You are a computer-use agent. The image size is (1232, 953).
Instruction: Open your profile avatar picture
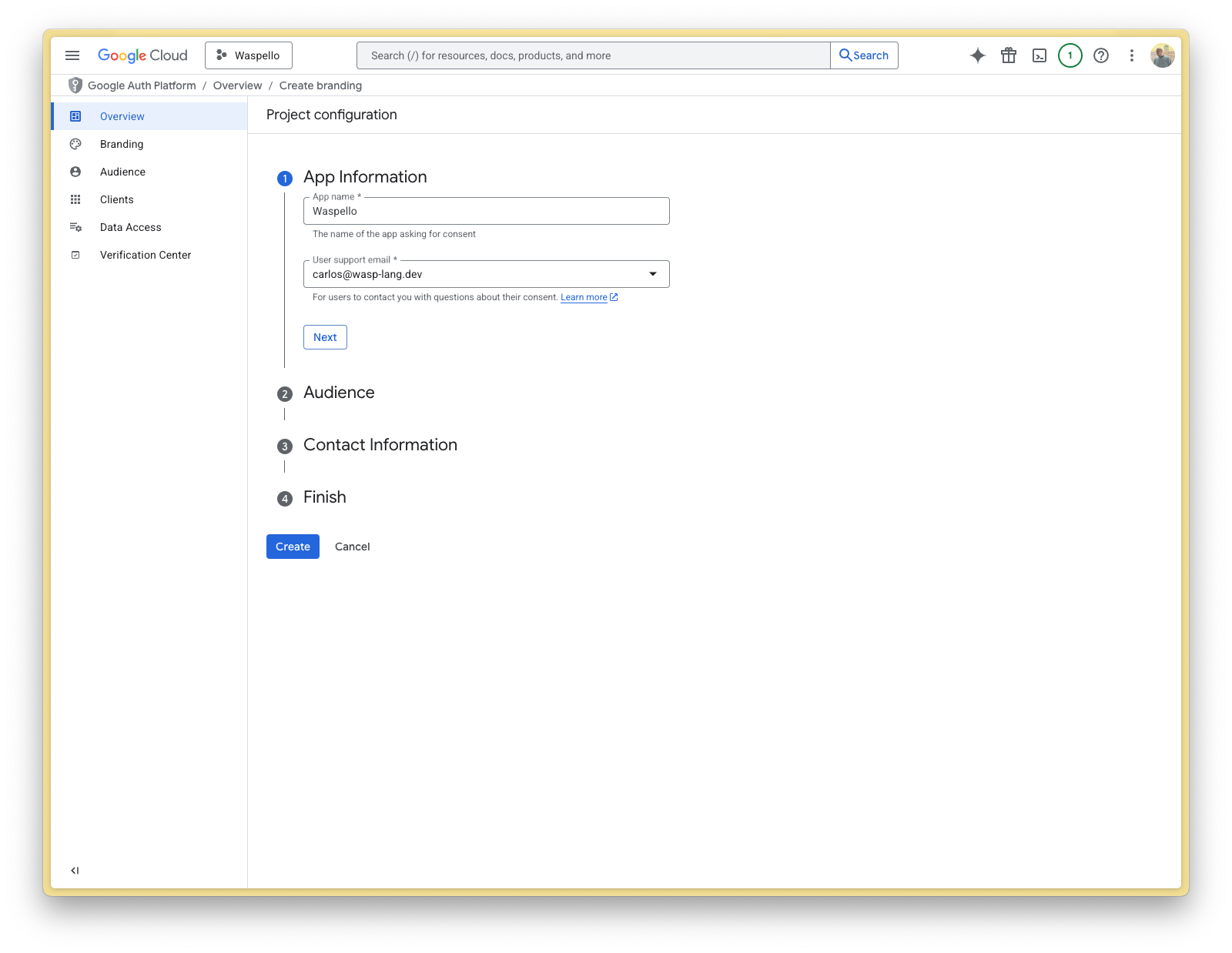click(1163, 55)
